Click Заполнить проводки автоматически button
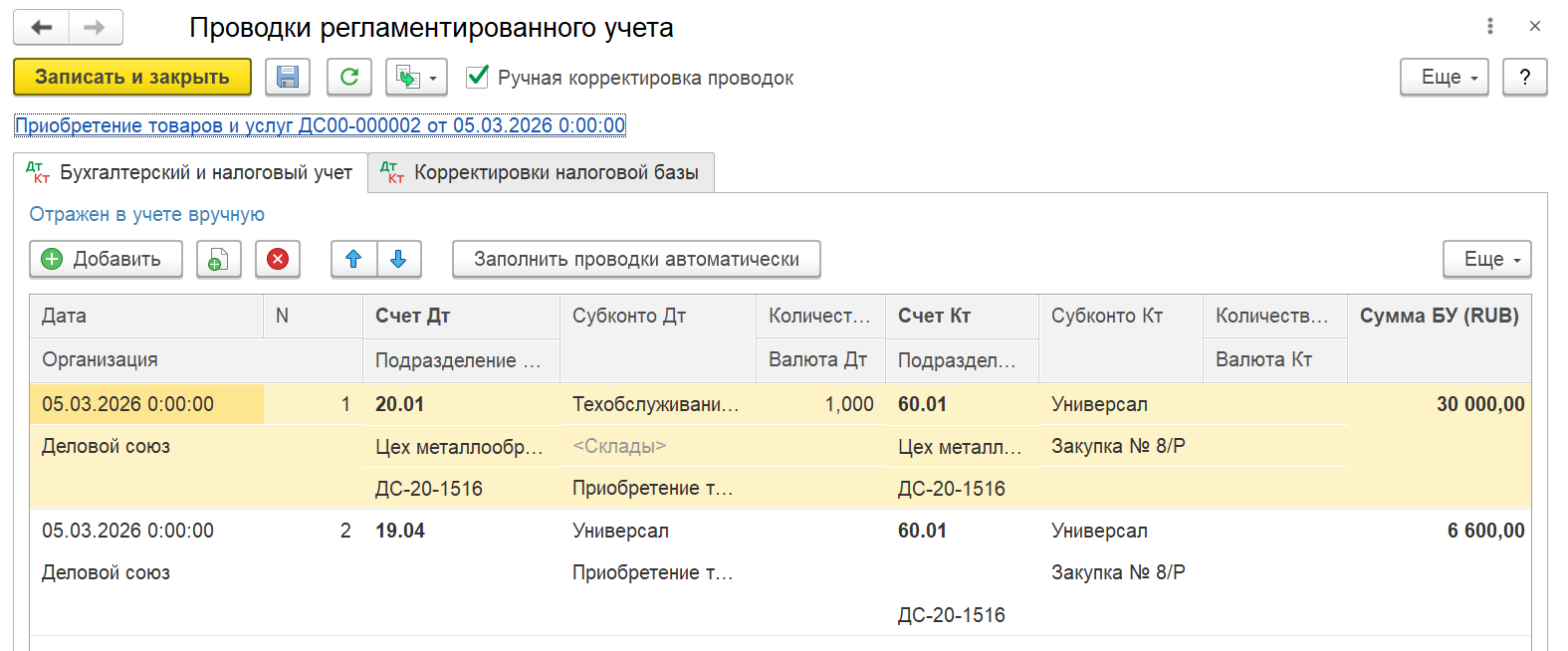The image size is (1568, 651). tap(636, 259)
